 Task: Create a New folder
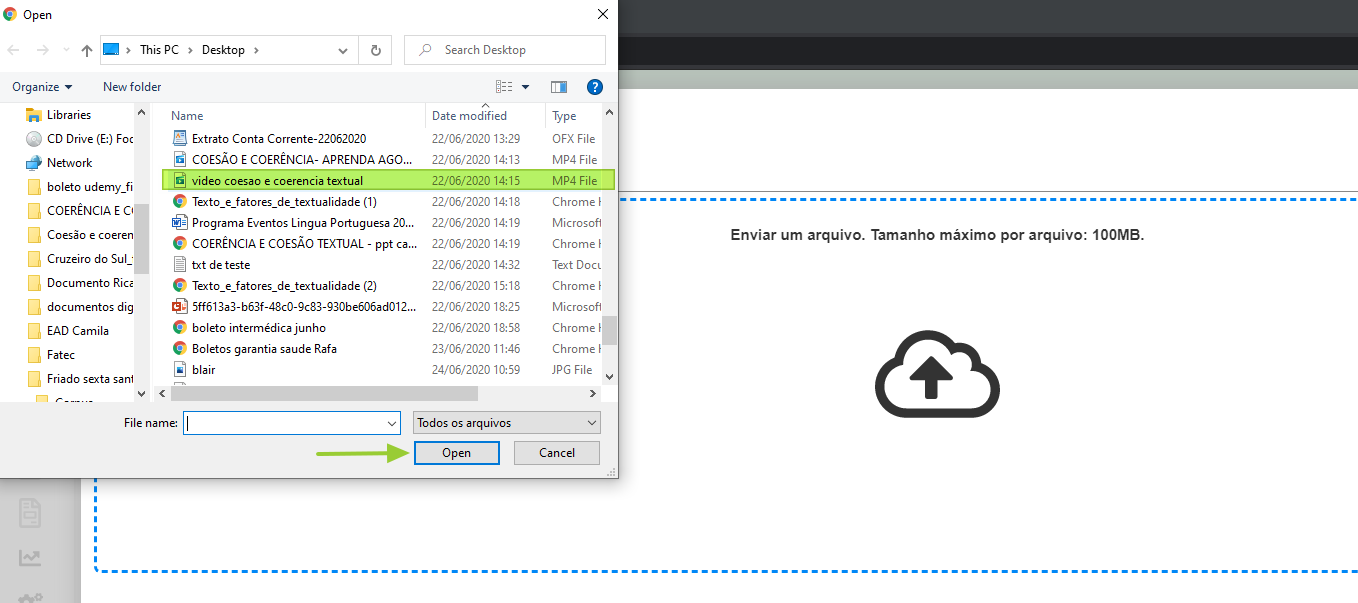[132, 87]
